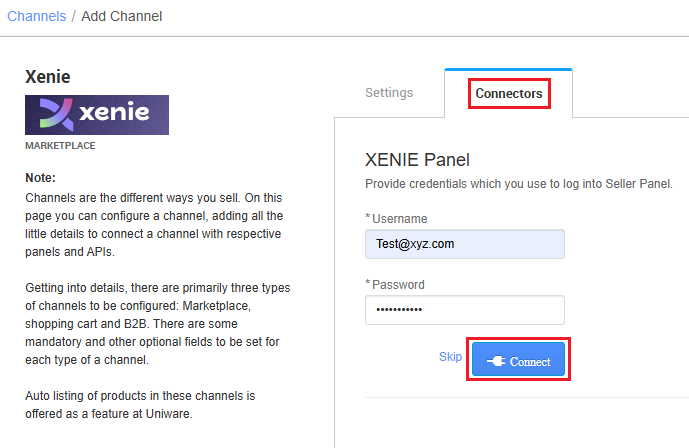The height and width of the screenshot is (448, 689).
Task: Open the Channels breadcrumb link
Action: coord(36,16)
